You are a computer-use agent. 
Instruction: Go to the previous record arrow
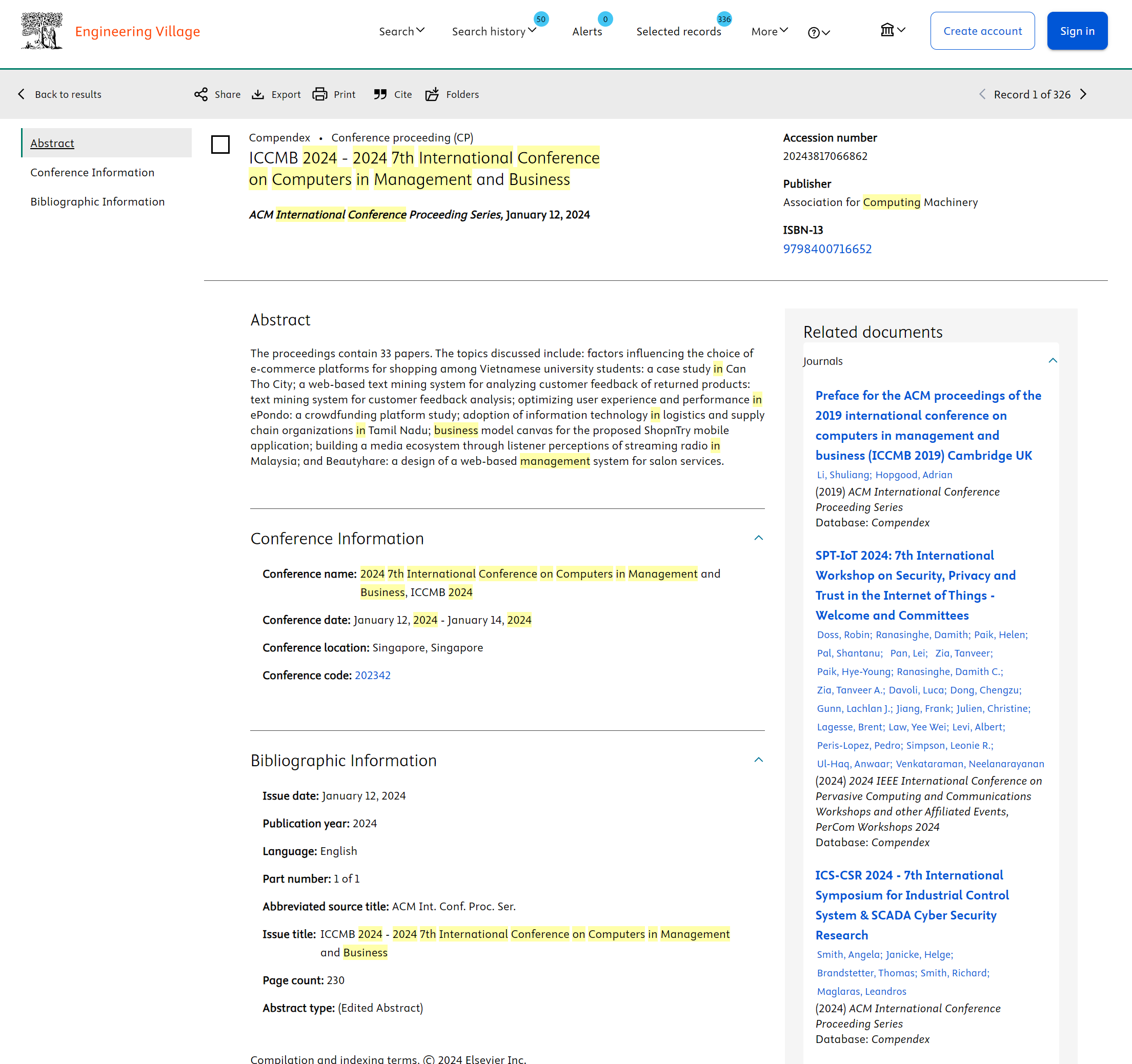point(982,94)
